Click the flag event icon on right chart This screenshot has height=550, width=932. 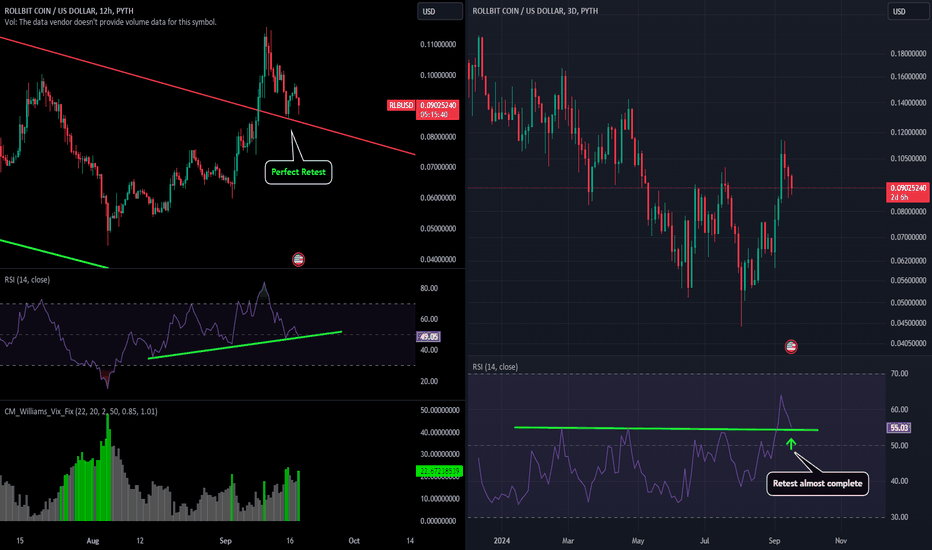tap(791, 347)
